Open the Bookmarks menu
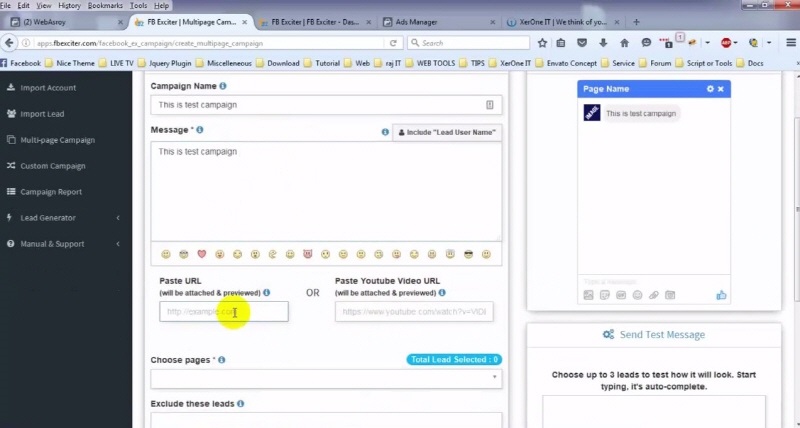This screenshot has width=800, height=428. pos(105,6)
